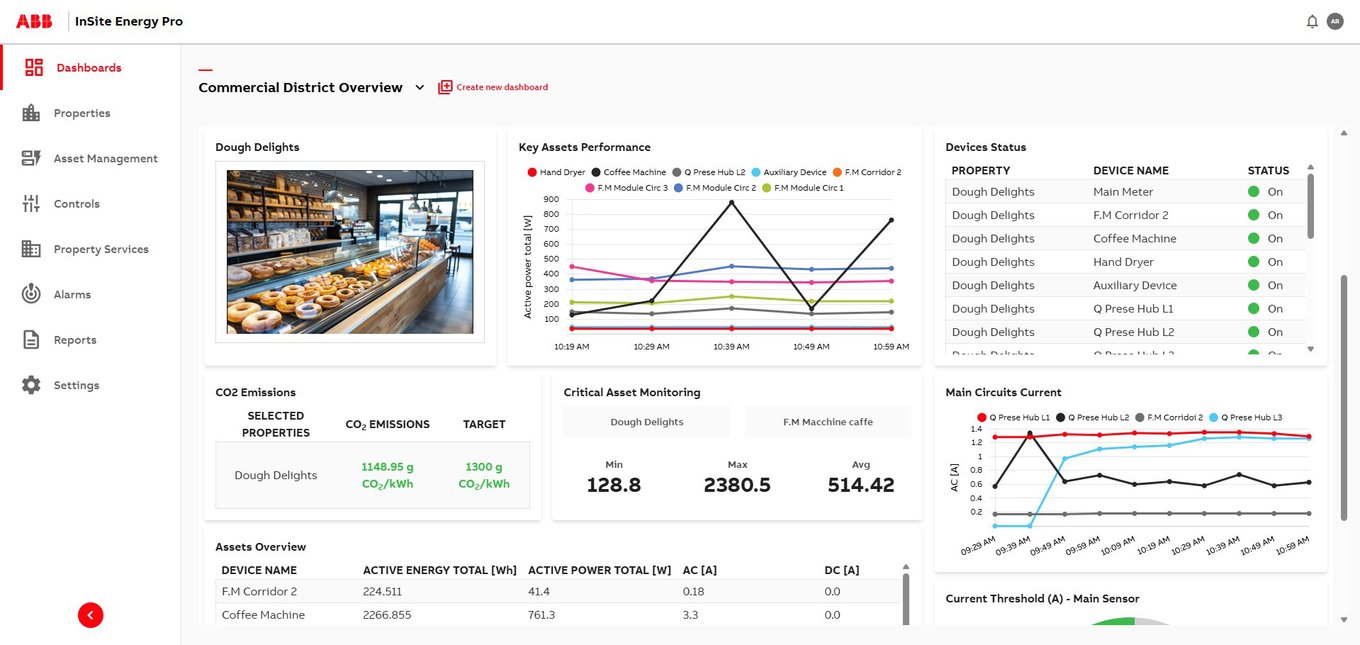Click the Property Services icon

tap(31, 249)
